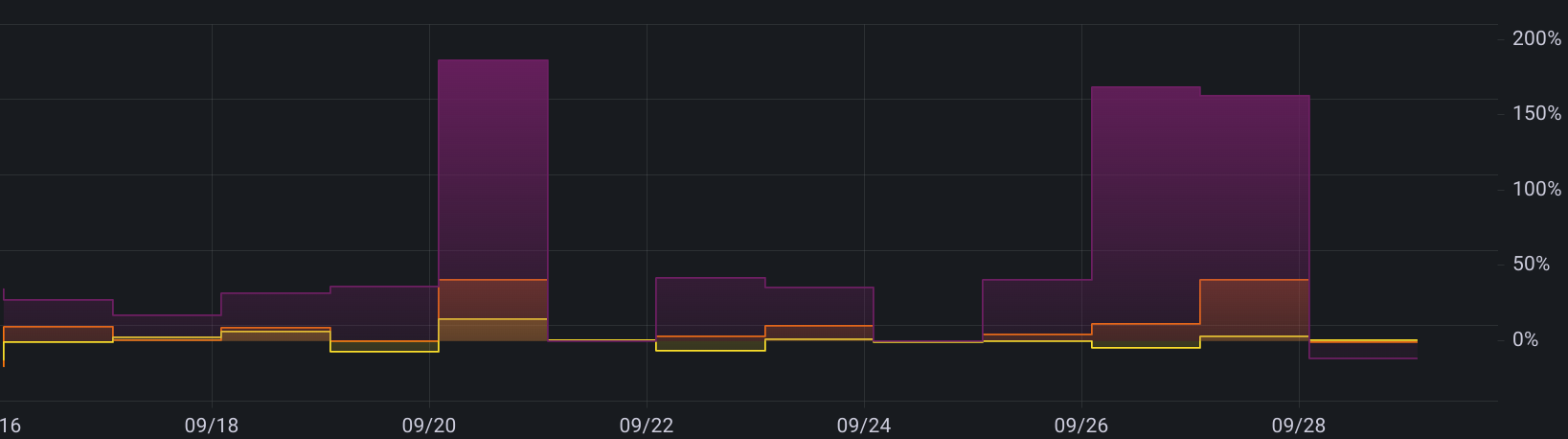Select the 09/24 date label
Viewport: 1568px width, 439px height.
[864, 426]
